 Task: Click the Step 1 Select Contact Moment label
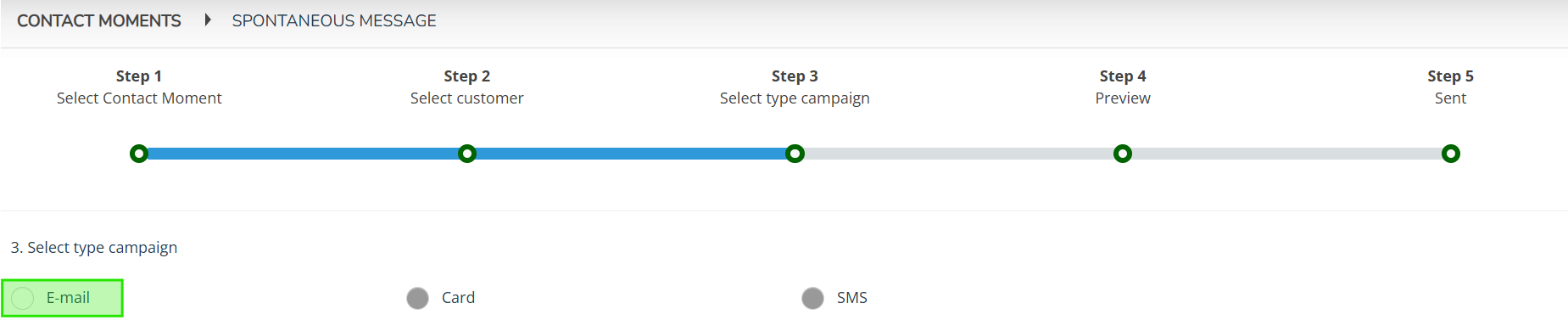coord(139,87)
